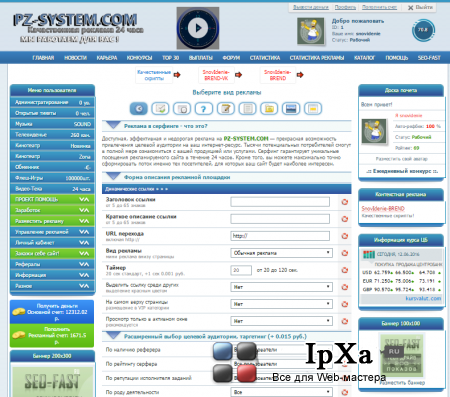Start the clock play button in header
Screen dimensions: 450x397
point(198,28)
